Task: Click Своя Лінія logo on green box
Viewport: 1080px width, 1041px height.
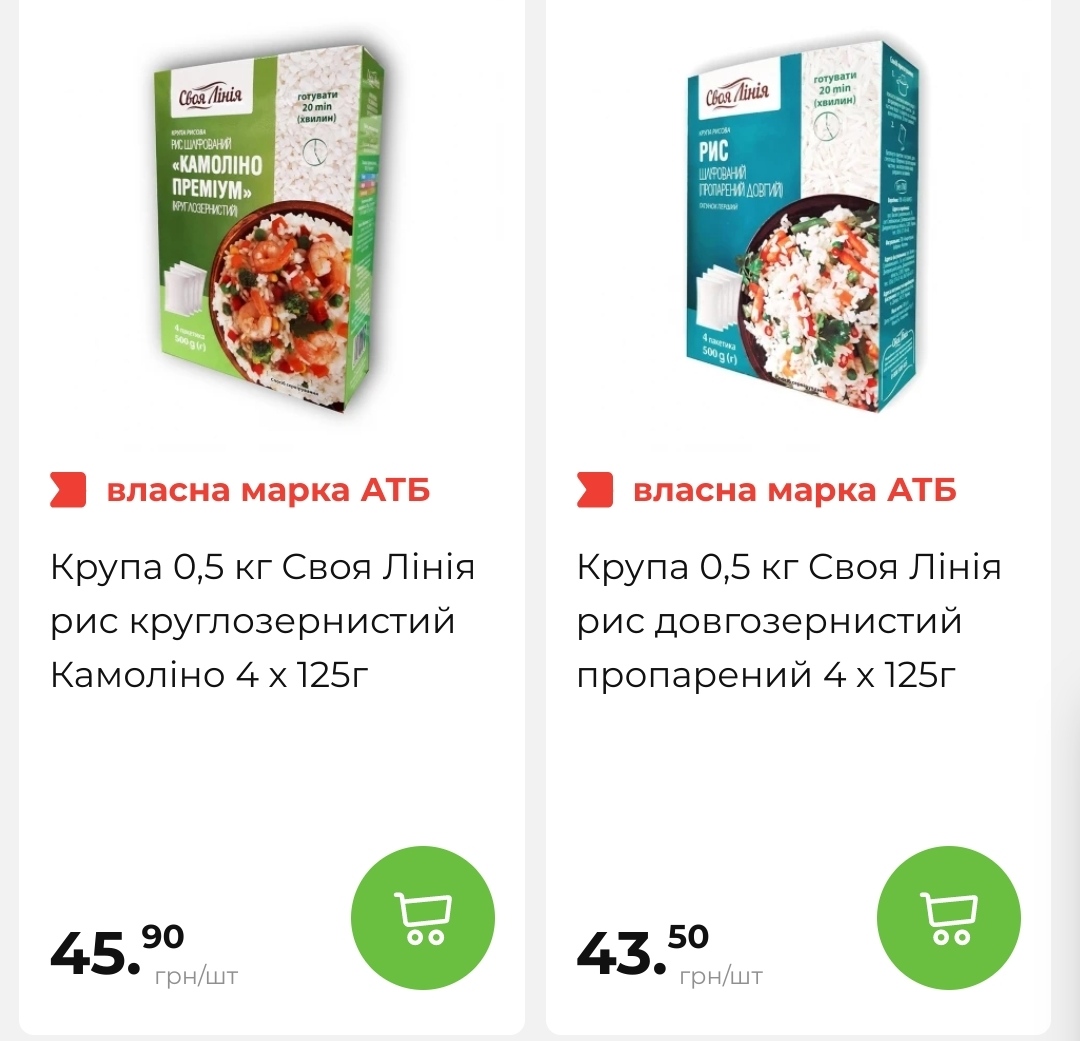Action: (210, 95)
